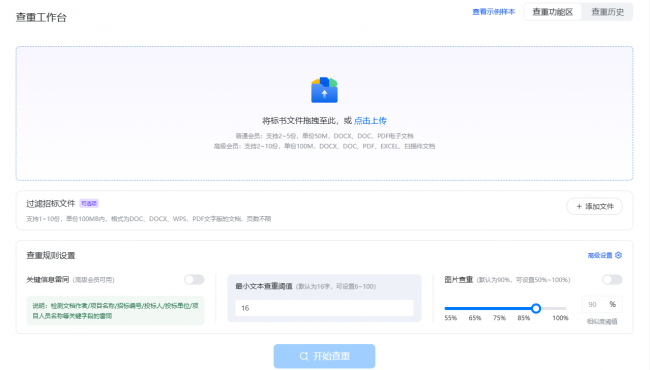Click the 100% mark on slider scale
The width and height of the screenshot is (650, 370).
click(x=560, y=318)
